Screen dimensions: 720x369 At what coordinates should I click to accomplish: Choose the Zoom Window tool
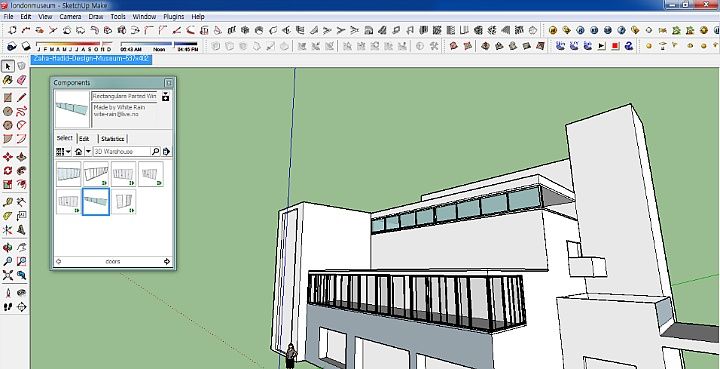pyautogui.click(x=22, y=262)
